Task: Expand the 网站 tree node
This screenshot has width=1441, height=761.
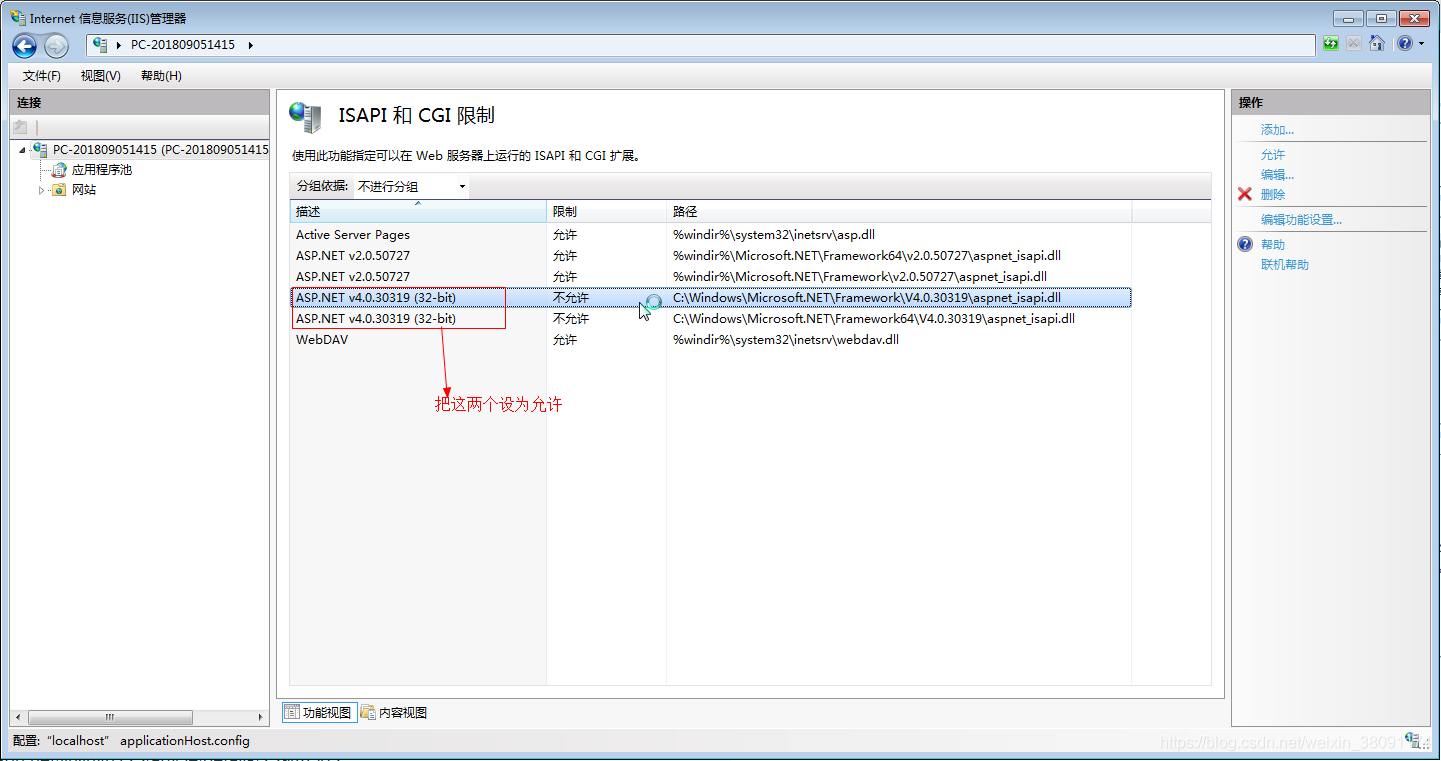Action: (x=42, y=190)
